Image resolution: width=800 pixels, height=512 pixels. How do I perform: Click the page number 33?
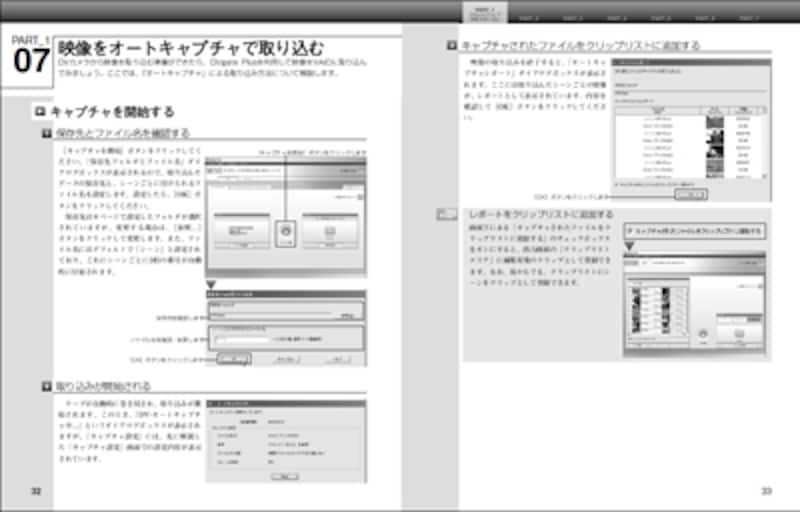(x=766, y=491)
